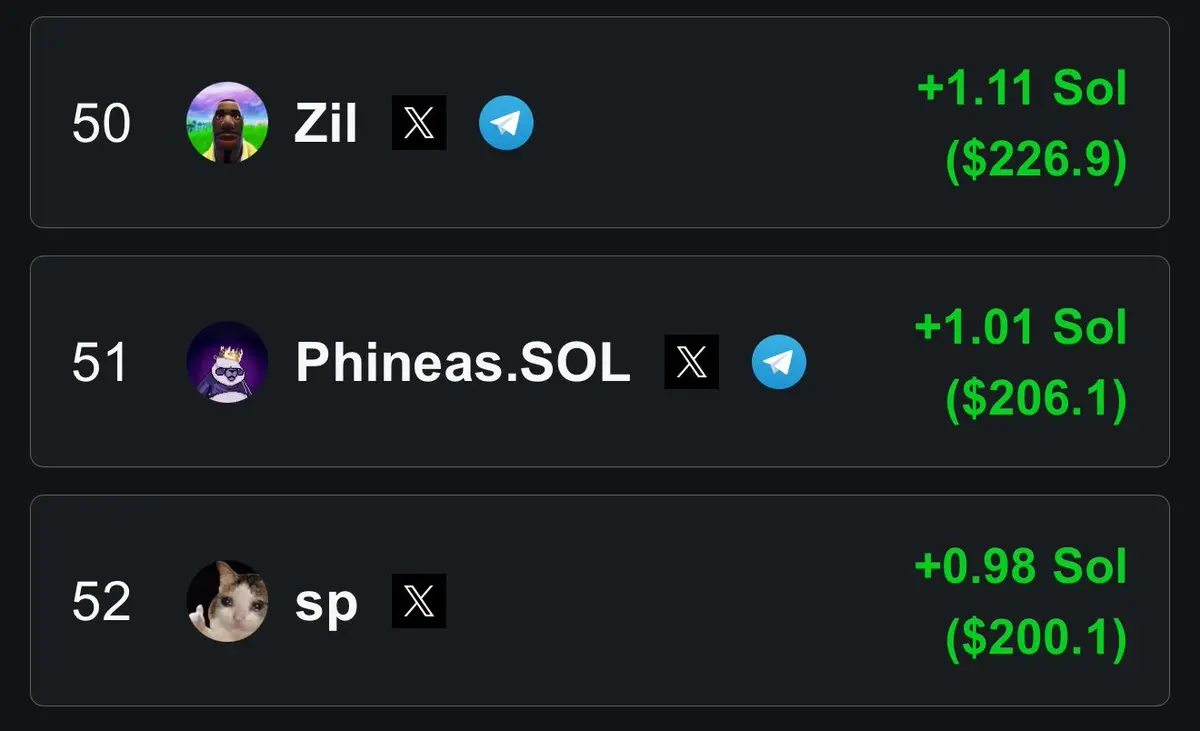
Task: Click the +0.98 Sol profit value
Action: [1021, 567]
